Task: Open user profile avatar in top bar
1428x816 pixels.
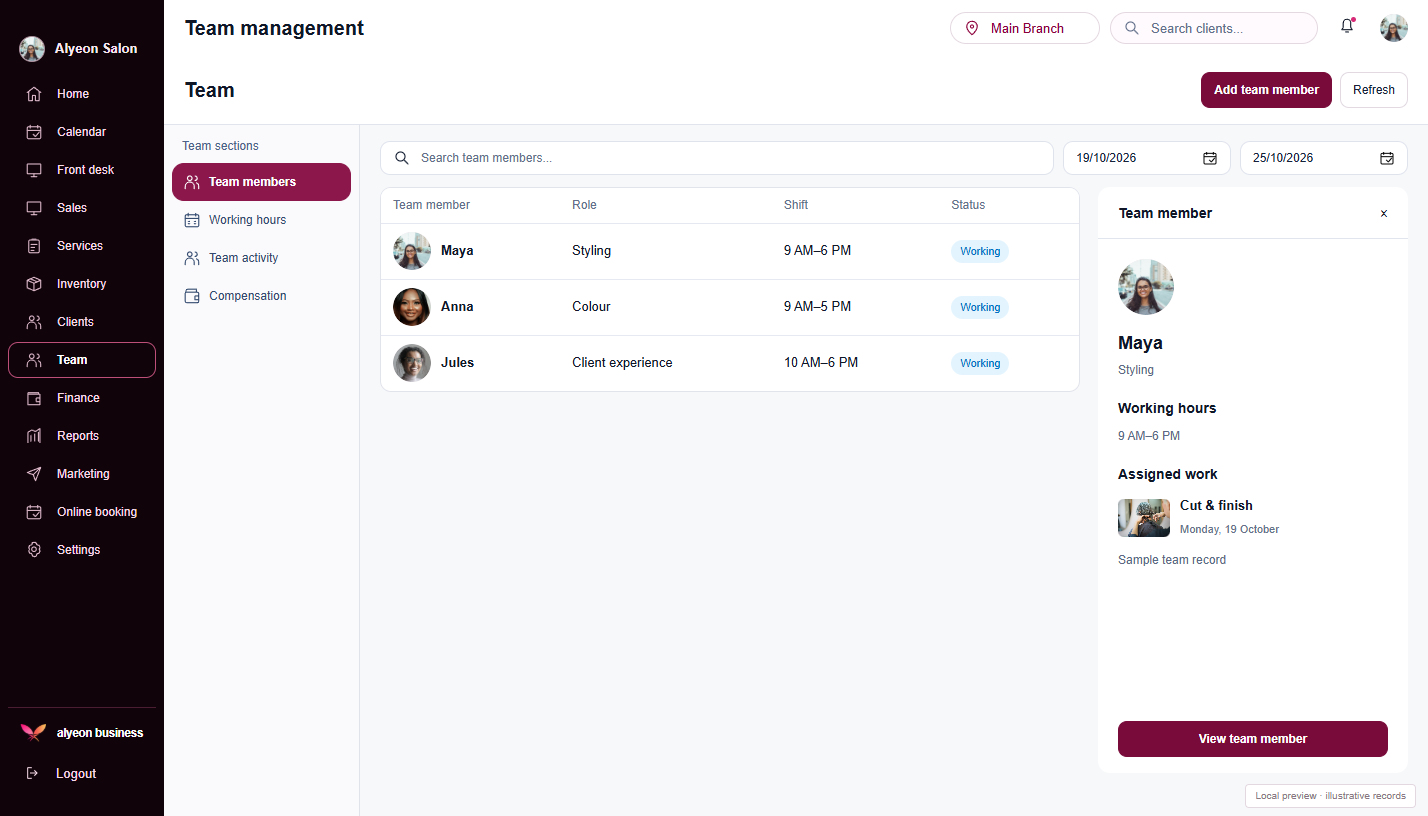Action: coord(1394,28)
